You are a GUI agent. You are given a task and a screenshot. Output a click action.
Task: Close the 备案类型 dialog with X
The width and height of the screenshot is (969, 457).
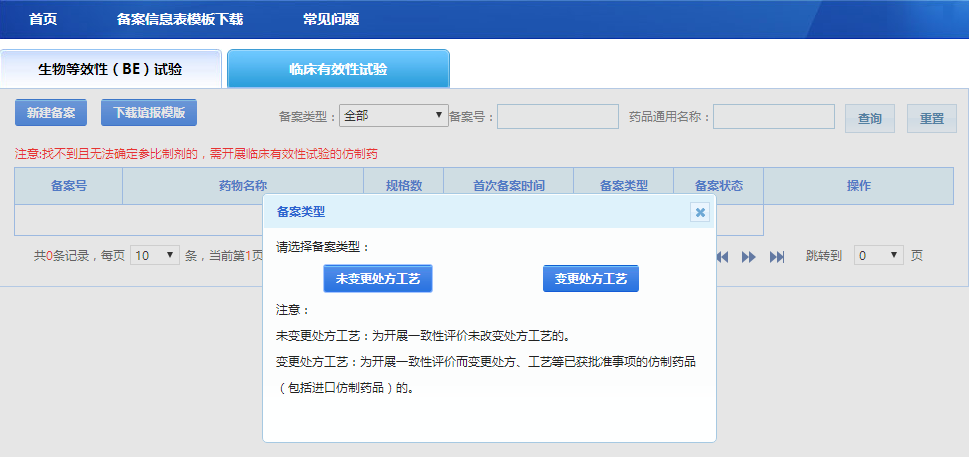pos(700,212)
